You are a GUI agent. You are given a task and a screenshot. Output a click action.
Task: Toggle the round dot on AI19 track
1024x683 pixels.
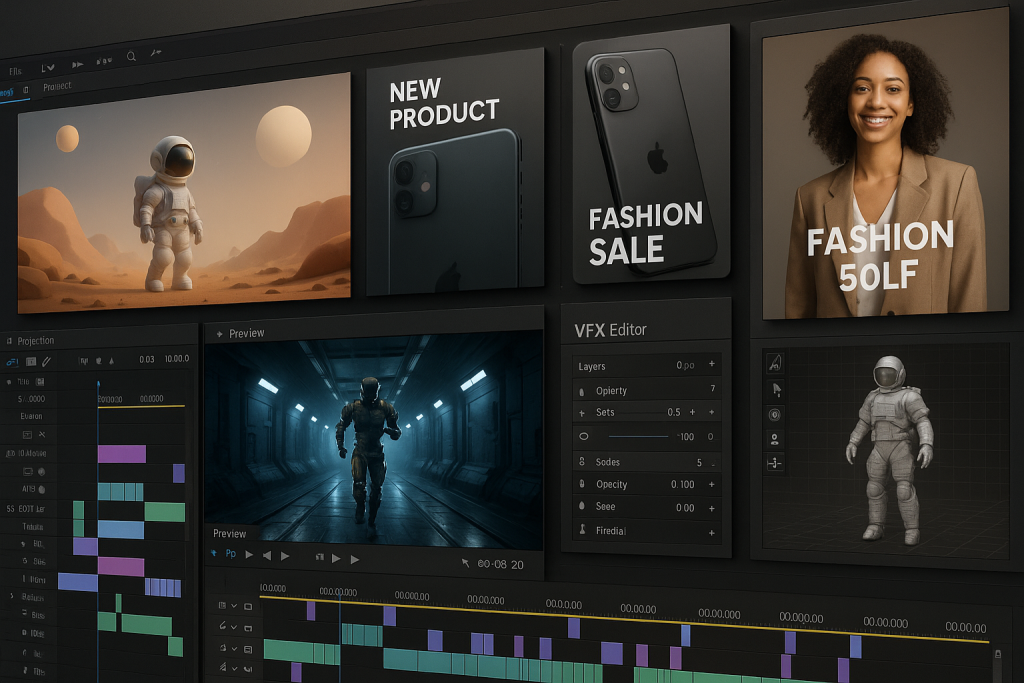tap(42, 489)
